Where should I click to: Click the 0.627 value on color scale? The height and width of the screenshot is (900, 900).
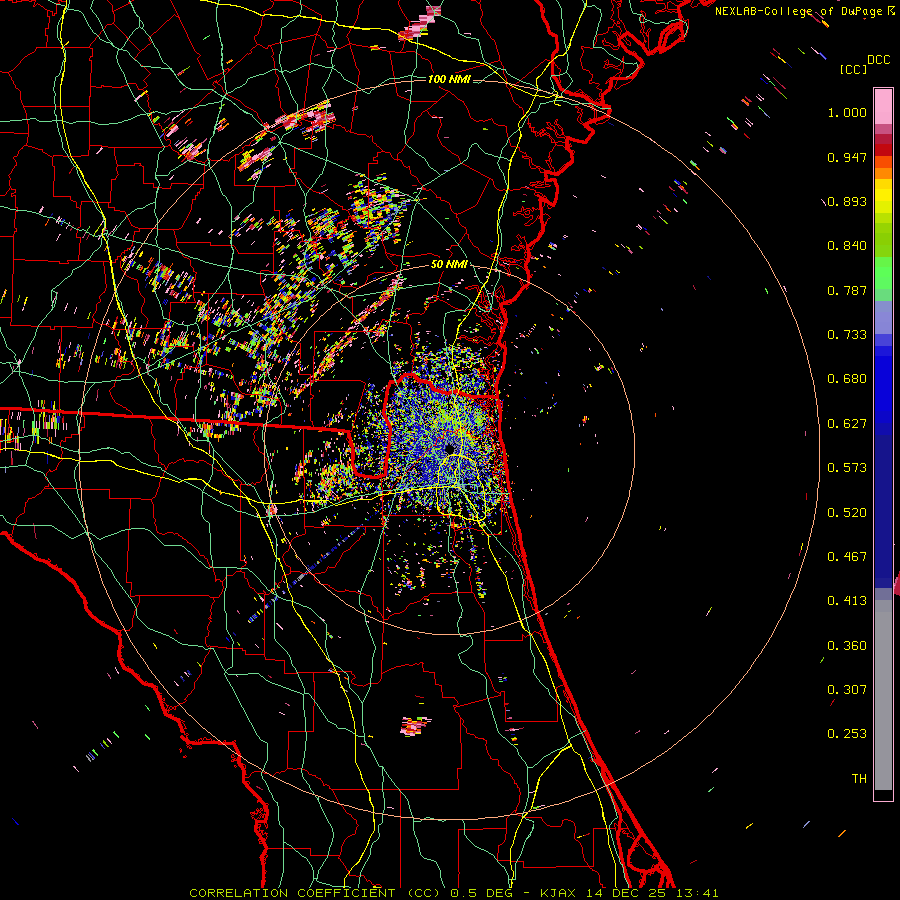847,424
